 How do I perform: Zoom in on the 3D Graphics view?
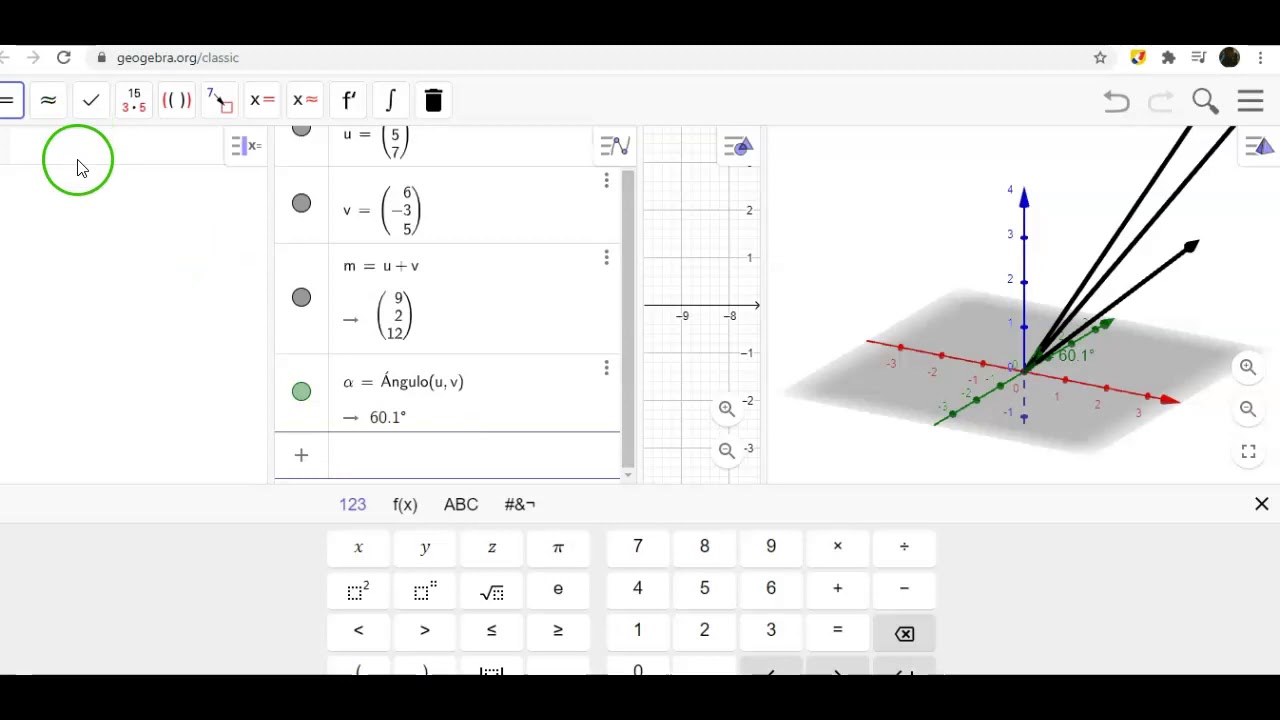coord(1248,367)
